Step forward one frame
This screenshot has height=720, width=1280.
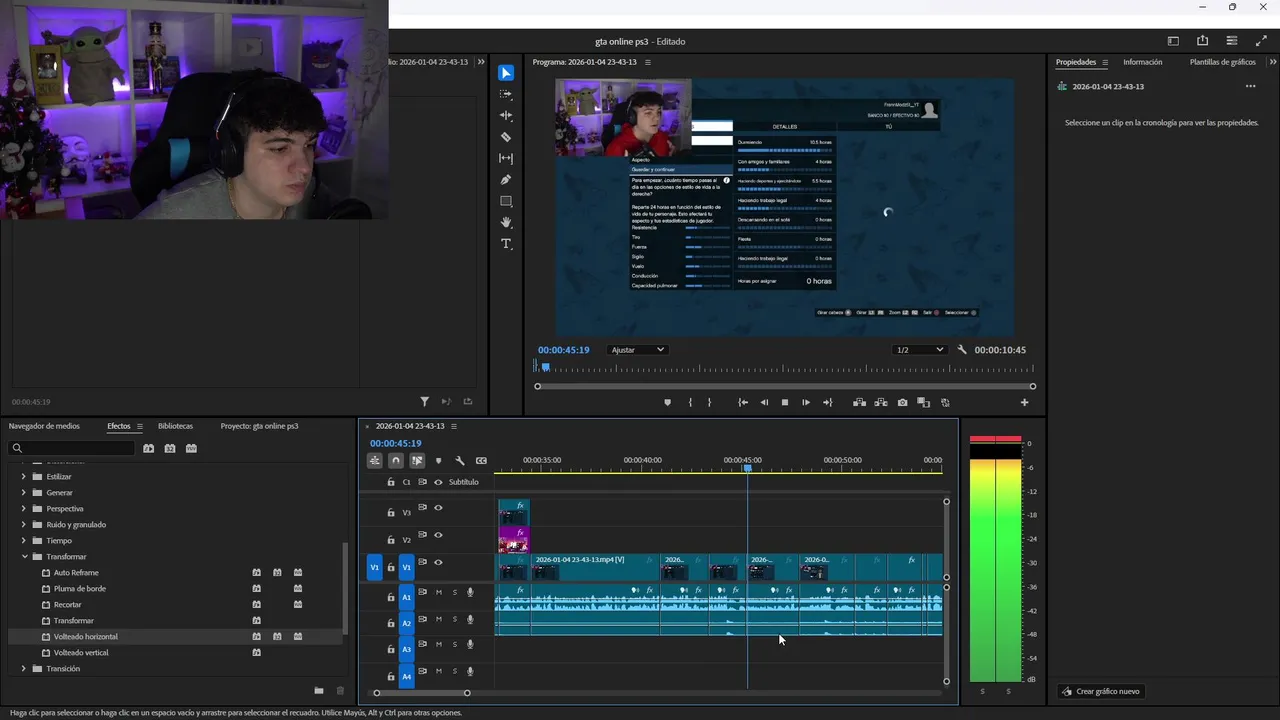pyautogui.click(x=806, y=402)
